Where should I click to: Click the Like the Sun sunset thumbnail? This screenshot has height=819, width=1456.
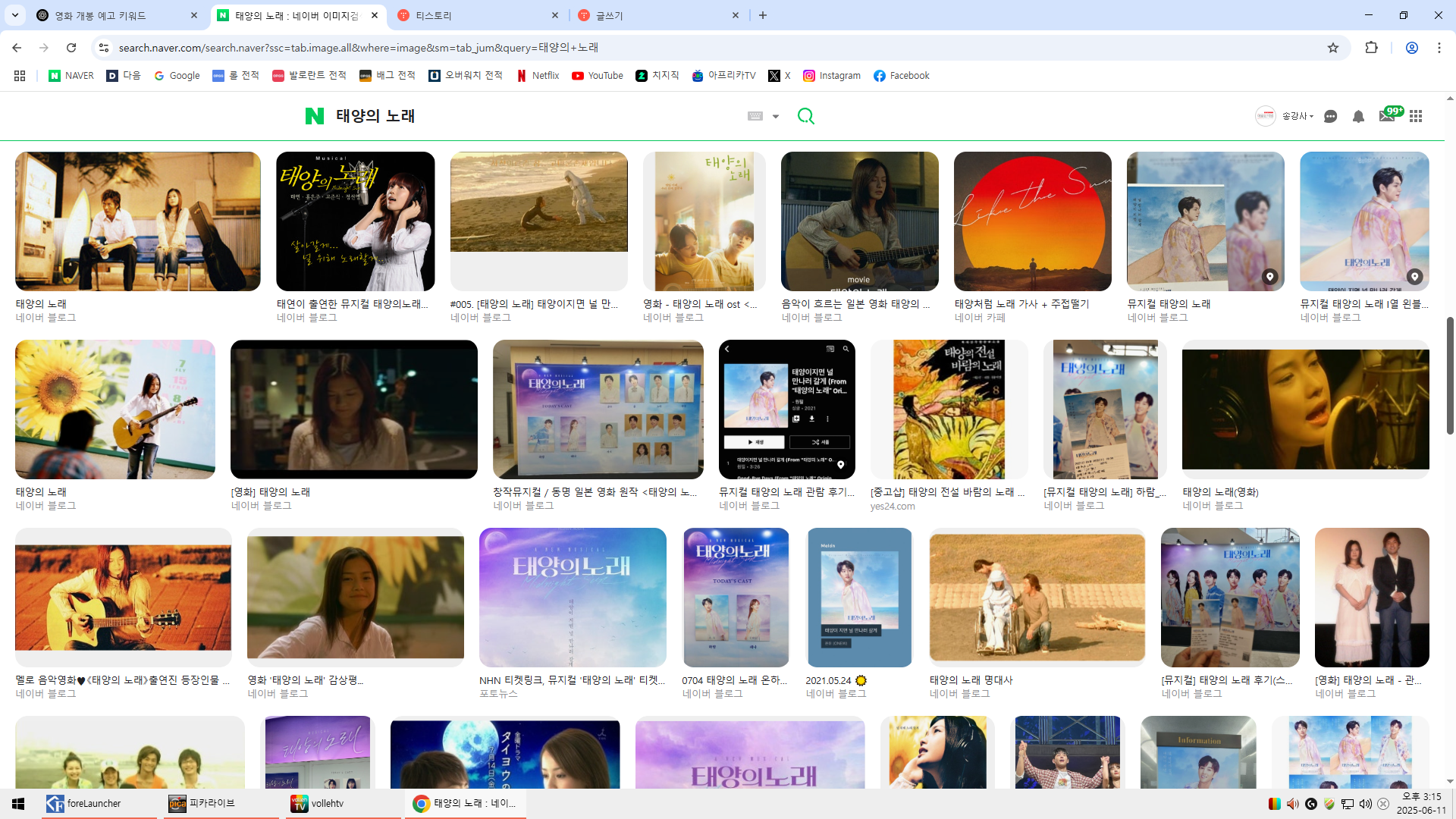click(x=1032, y=221)
